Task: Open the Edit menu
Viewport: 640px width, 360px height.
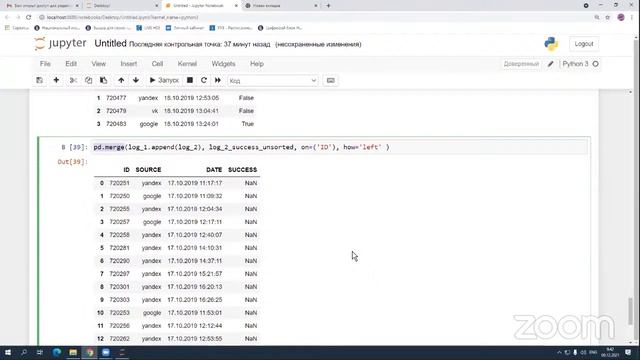Action: [x=71, y=64]
